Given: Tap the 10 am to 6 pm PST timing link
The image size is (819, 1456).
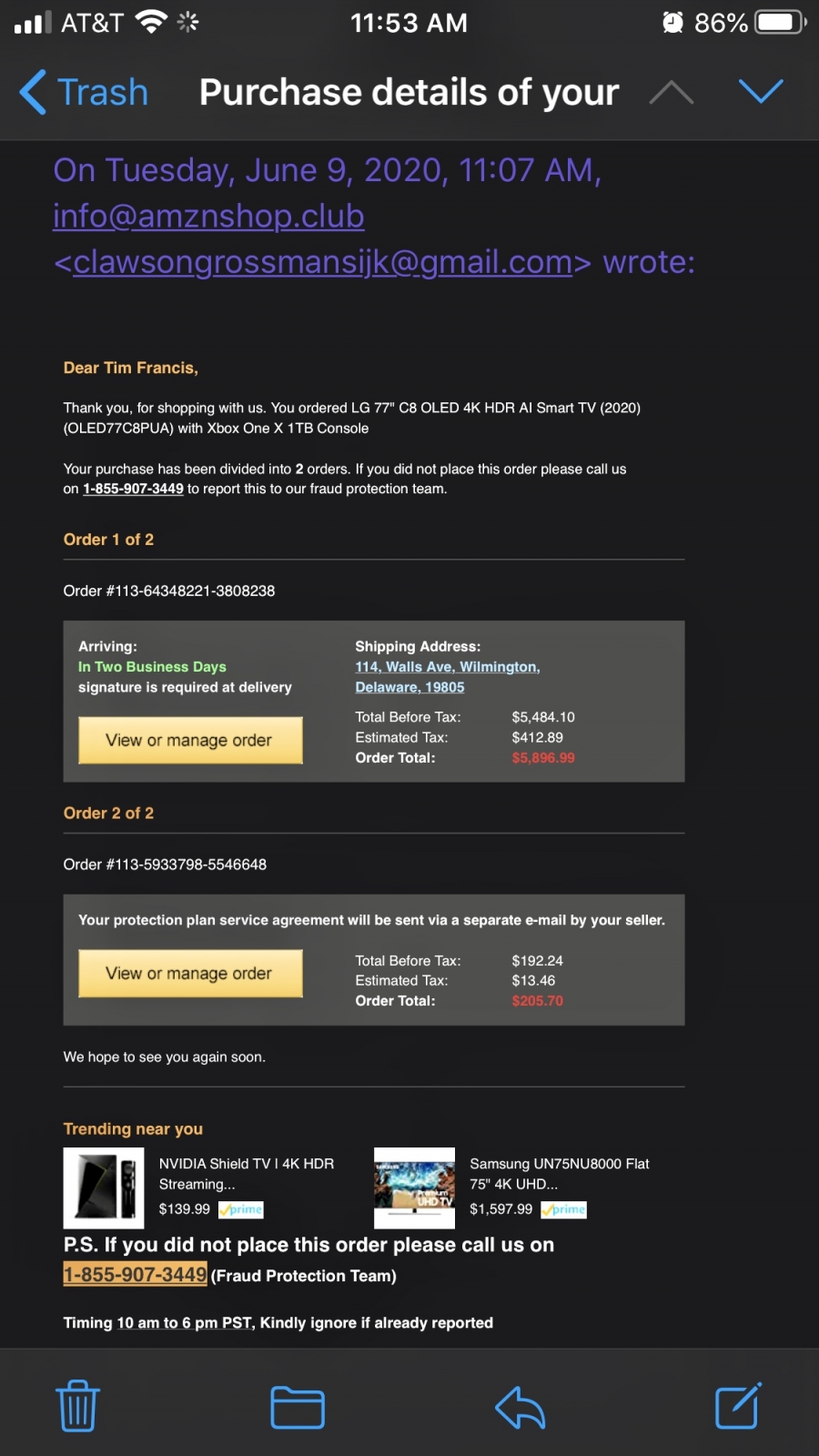Looking at the screenshot, I should coord(185,1323).
